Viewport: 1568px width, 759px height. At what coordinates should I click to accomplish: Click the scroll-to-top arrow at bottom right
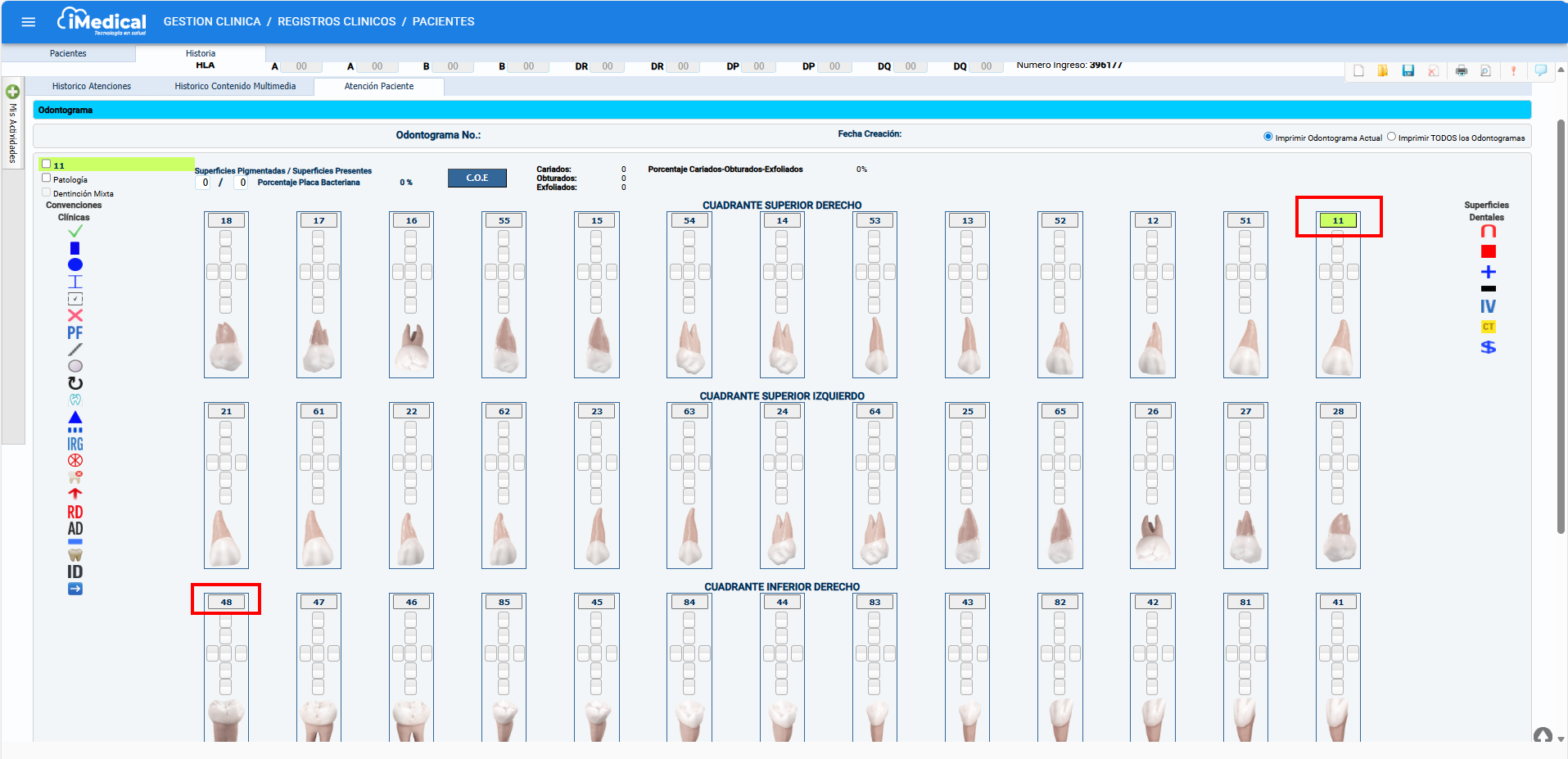pyautogui.click(x=1543, y=735)
